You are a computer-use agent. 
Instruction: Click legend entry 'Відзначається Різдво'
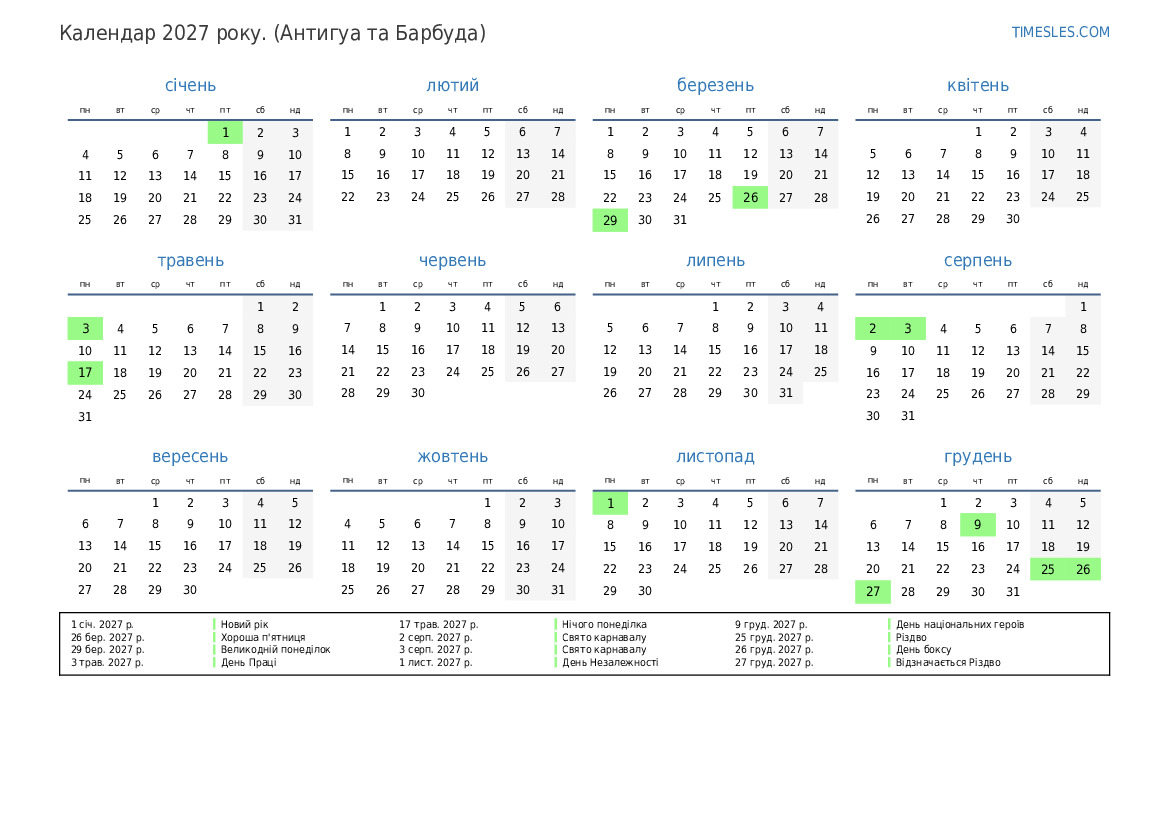(x=948, y=662)
